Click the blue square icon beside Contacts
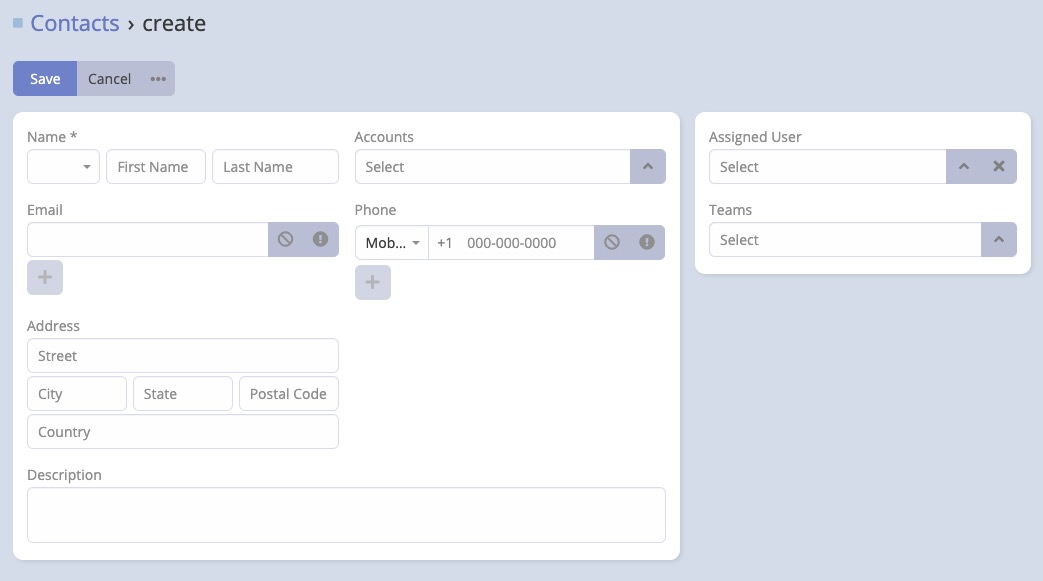1043x581 pixels. pos(17,22)
